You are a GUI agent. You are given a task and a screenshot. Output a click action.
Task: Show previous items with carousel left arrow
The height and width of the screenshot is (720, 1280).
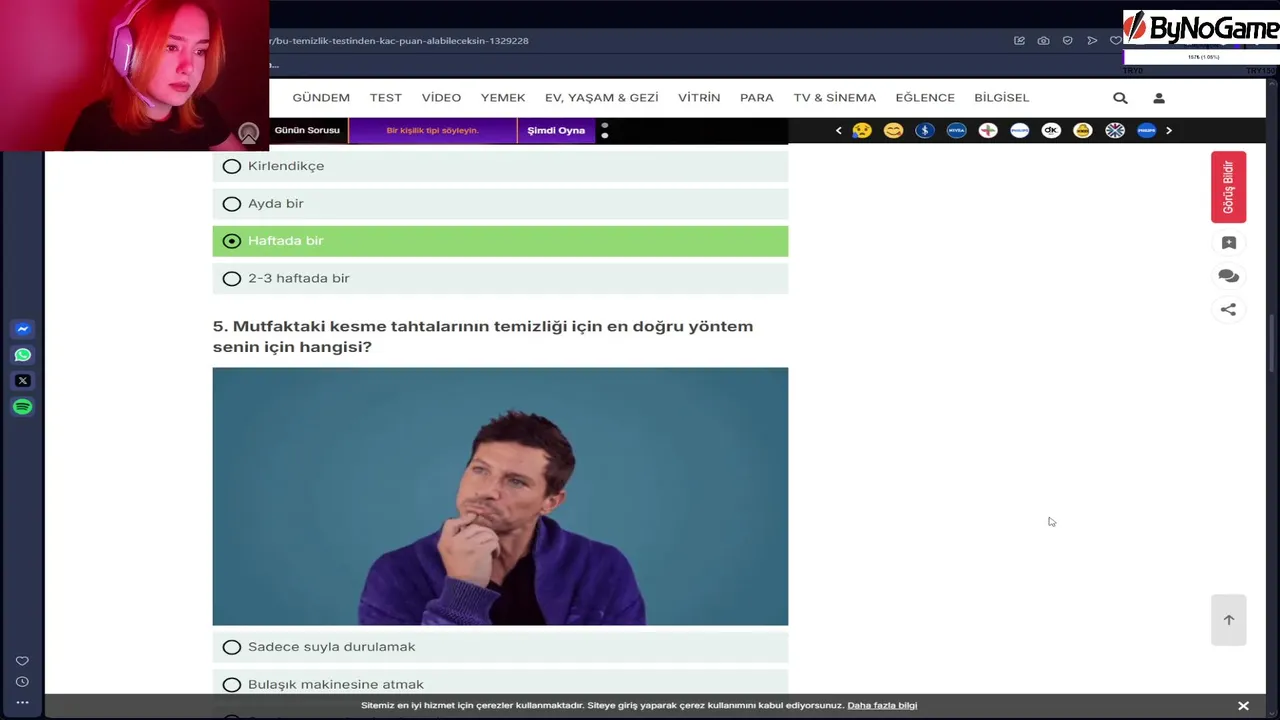[x=838, y=131]
